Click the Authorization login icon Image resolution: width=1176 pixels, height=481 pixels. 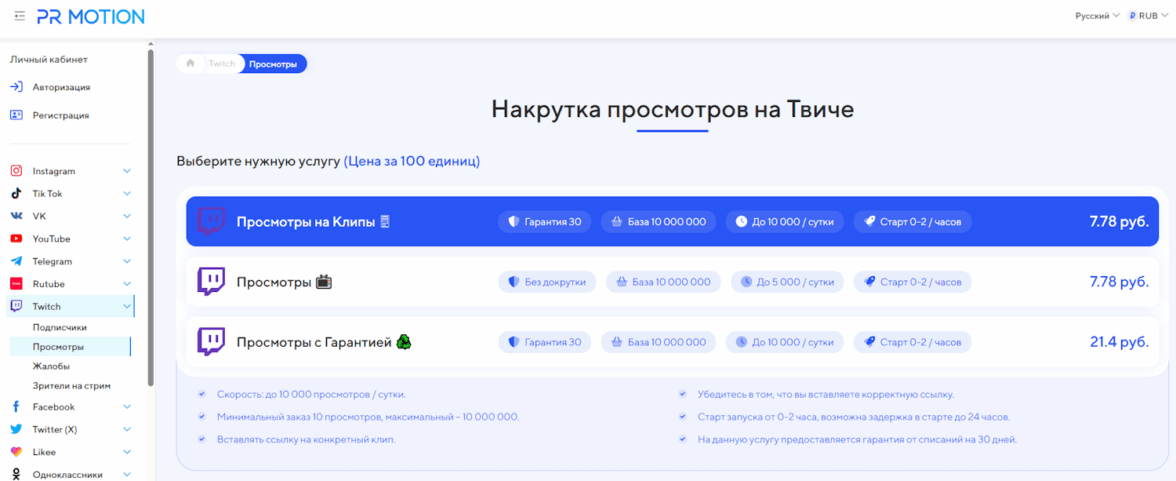tap(16, 87)
